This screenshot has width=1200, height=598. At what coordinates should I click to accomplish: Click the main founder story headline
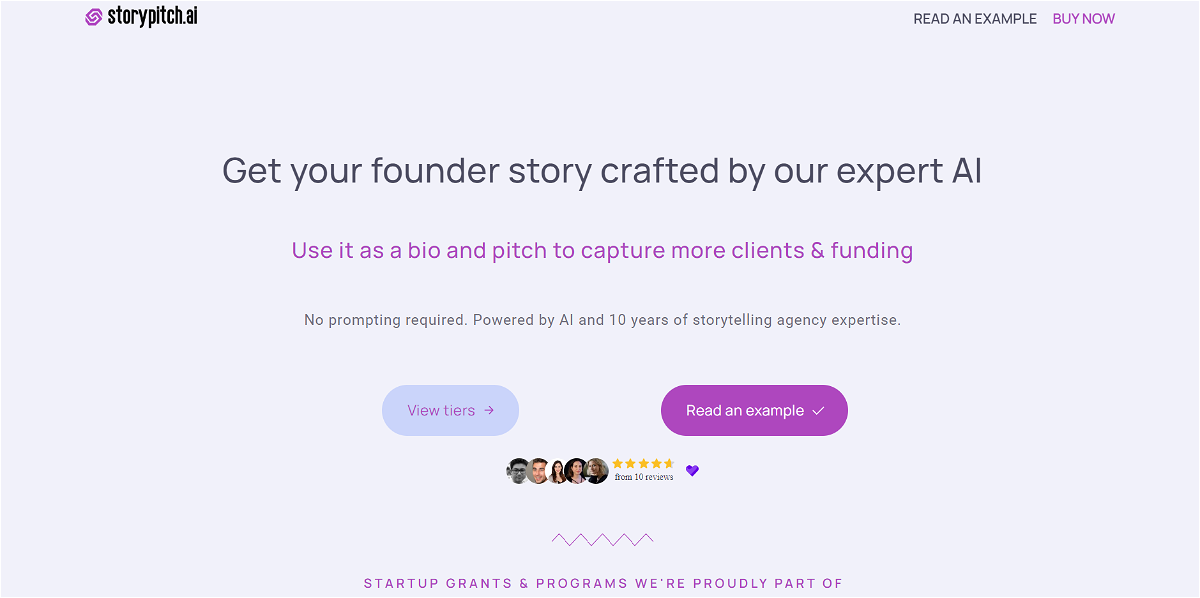(x=602, y=171)
